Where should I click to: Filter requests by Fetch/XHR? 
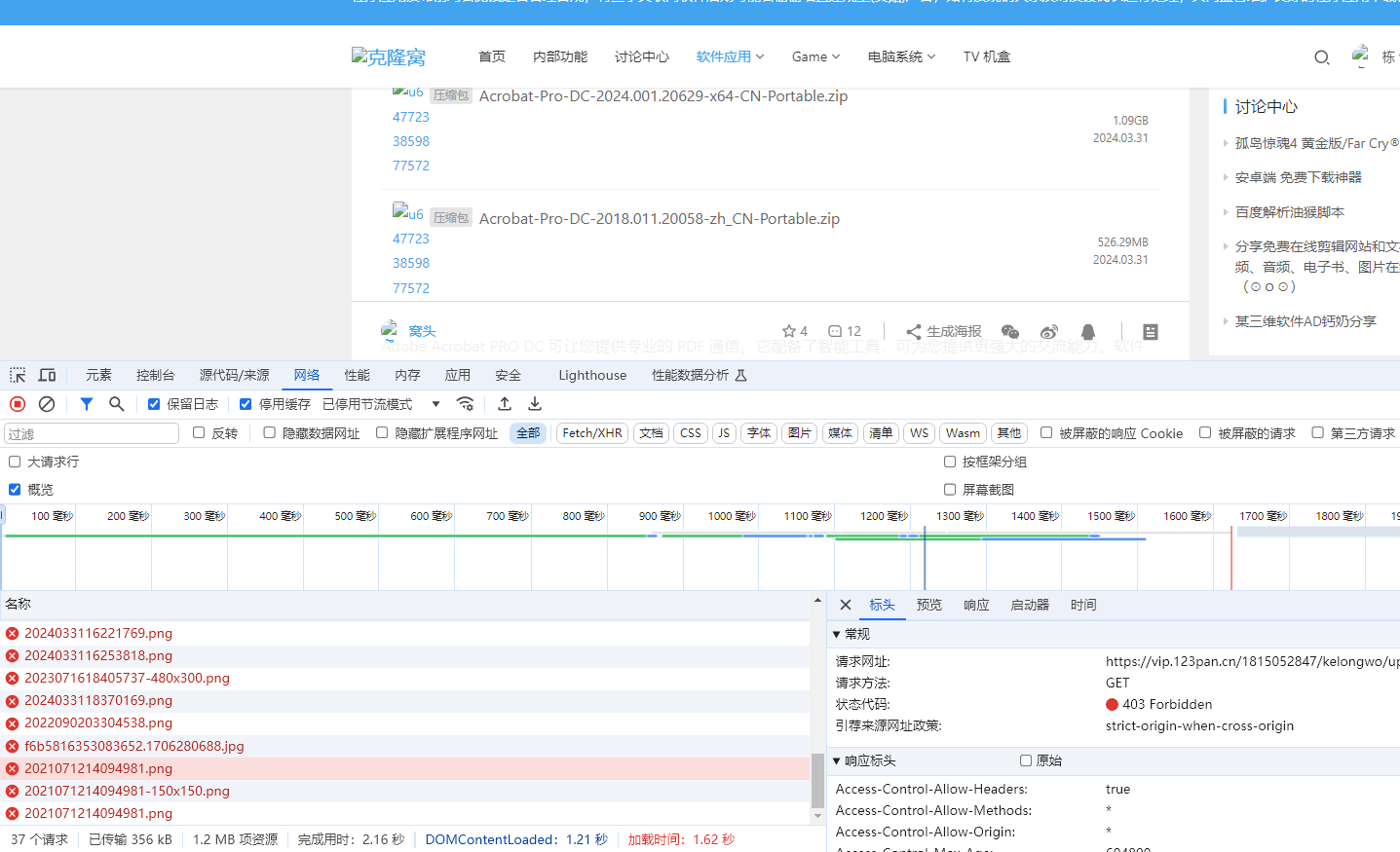[x=592, y=433]
